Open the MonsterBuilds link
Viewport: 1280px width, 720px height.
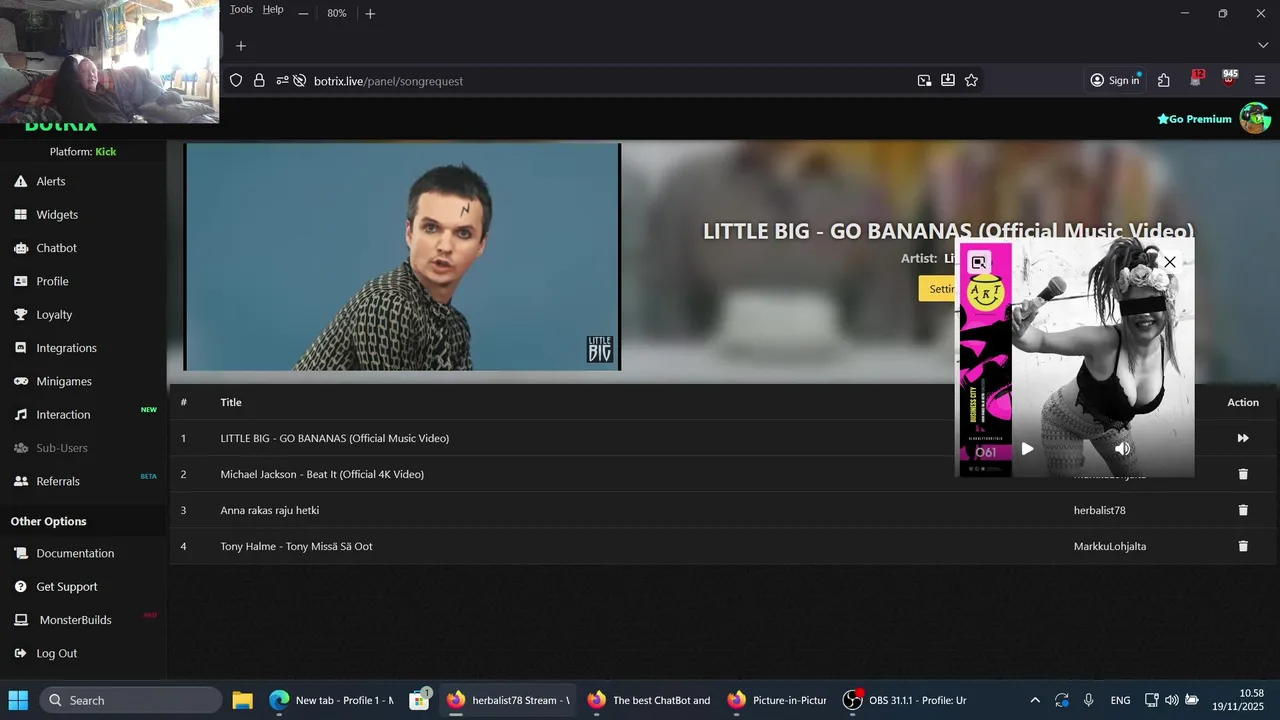(x=75, y=620)
